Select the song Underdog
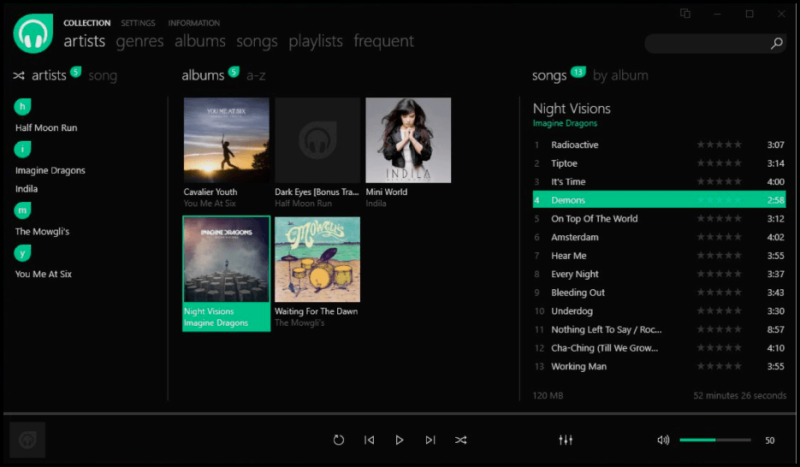Image resolution: width=800 pixels, height=467 pixels. pyautogui.click(x=659, y=311)
